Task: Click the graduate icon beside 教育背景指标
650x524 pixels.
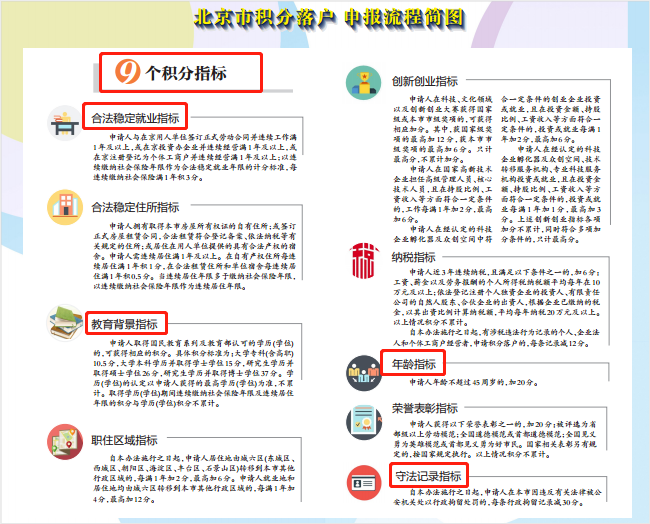Action: [x=65, y=325]
